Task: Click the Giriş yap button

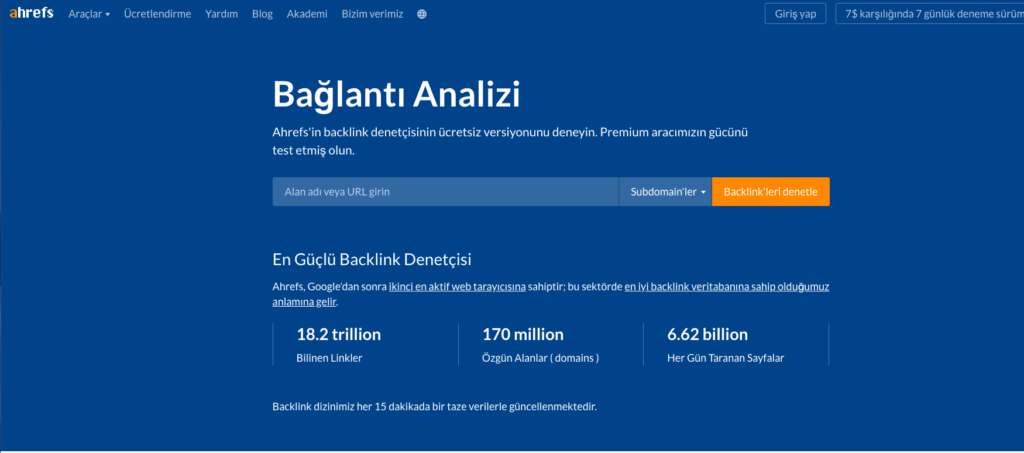Action: 795,14
